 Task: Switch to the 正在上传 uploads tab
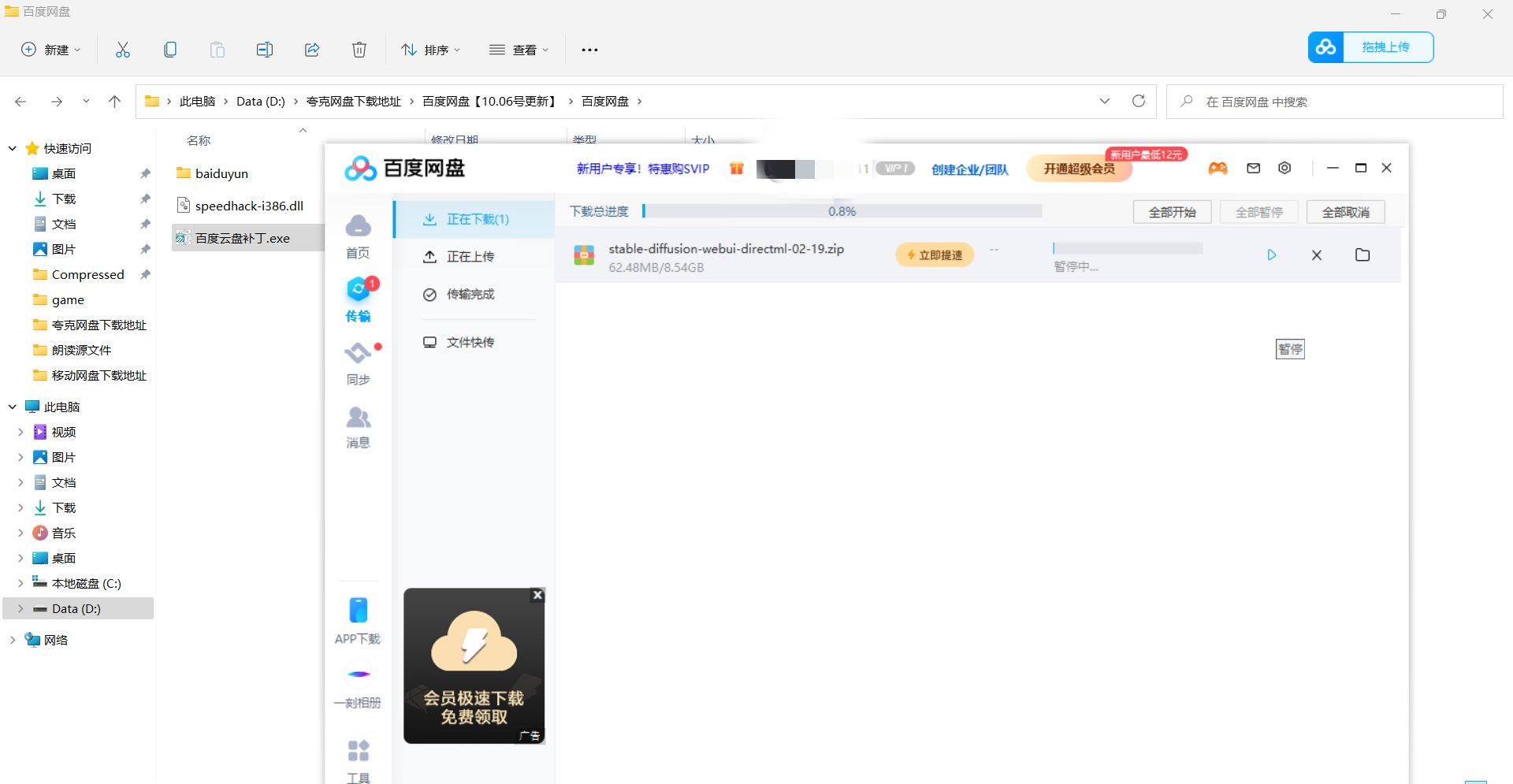pyautogui.click(x=470, y=256)
